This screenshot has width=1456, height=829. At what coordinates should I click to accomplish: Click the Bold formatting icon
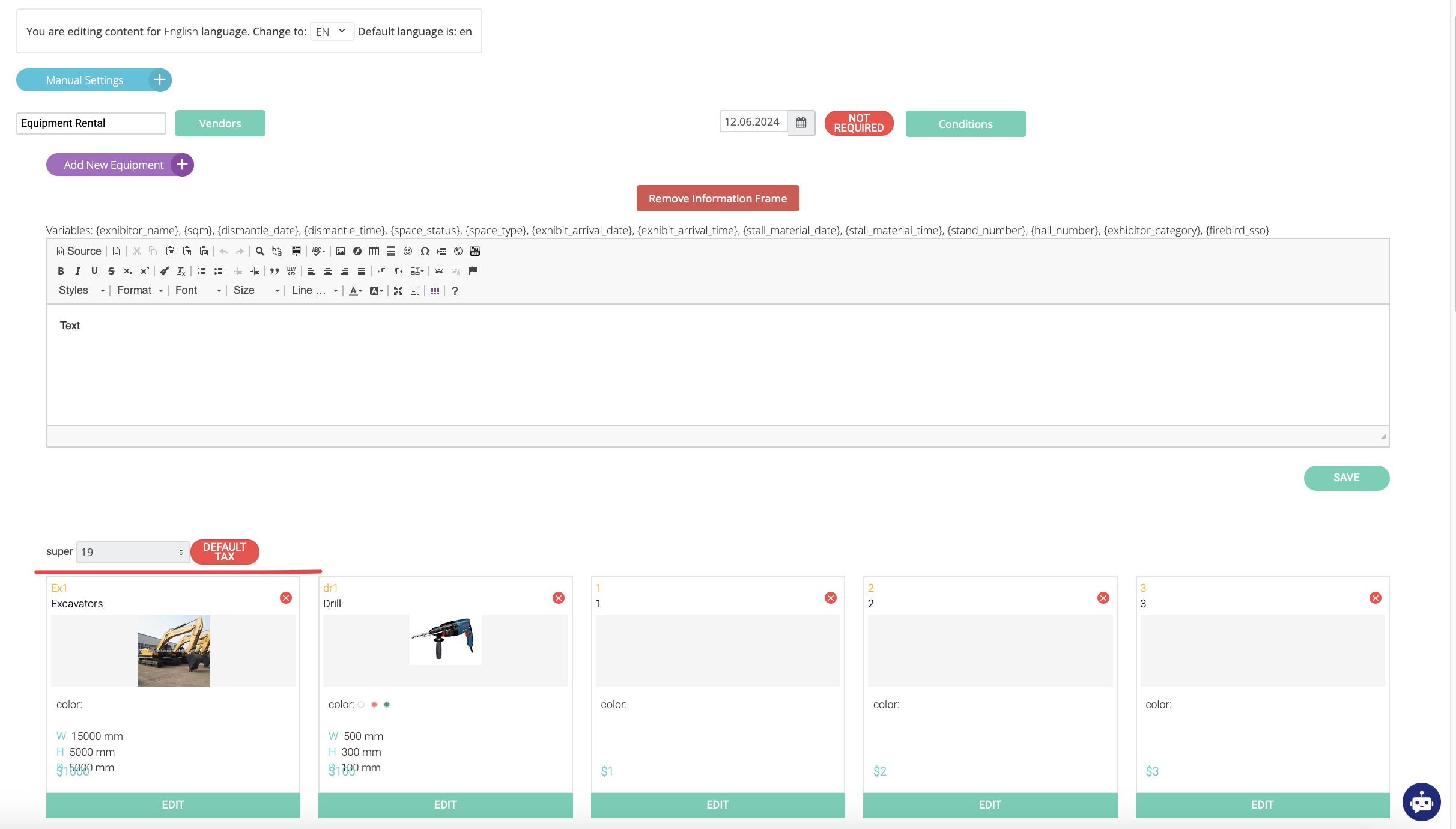61,271
